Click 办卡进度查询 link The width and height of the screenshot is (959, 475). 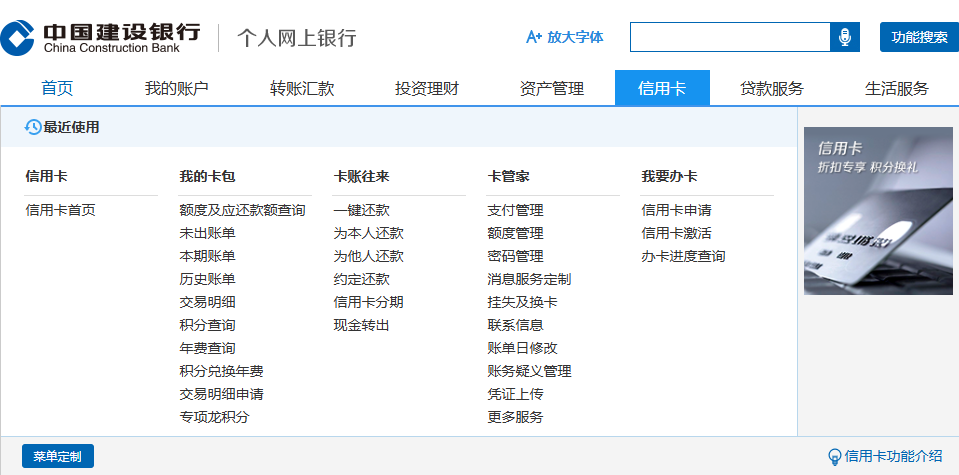pyautogui.click(x=683, y=256)
